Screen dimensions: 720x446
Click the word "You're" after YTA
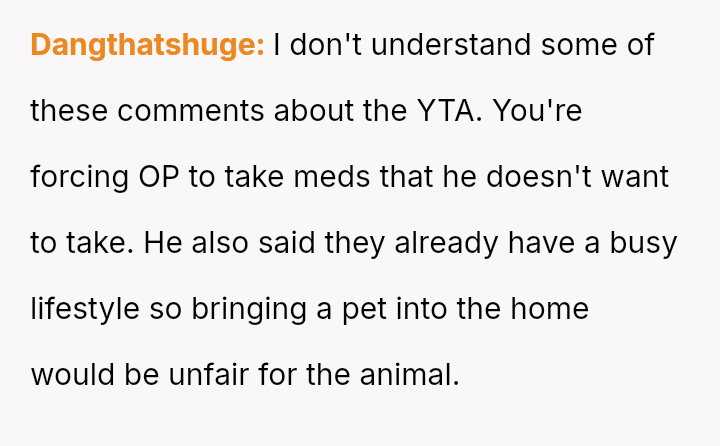click(537, 111)
